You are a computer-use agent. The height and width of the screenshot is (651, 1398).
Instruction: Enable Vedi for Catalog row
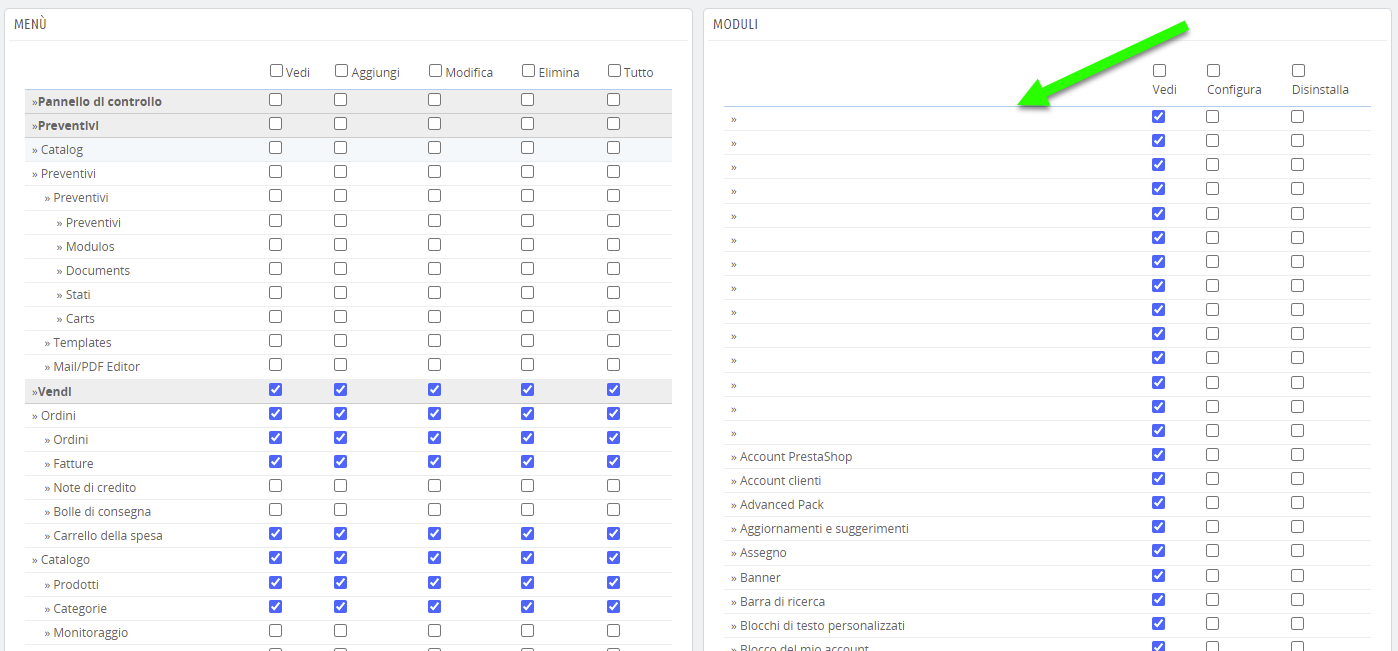(x=276, y=148)
